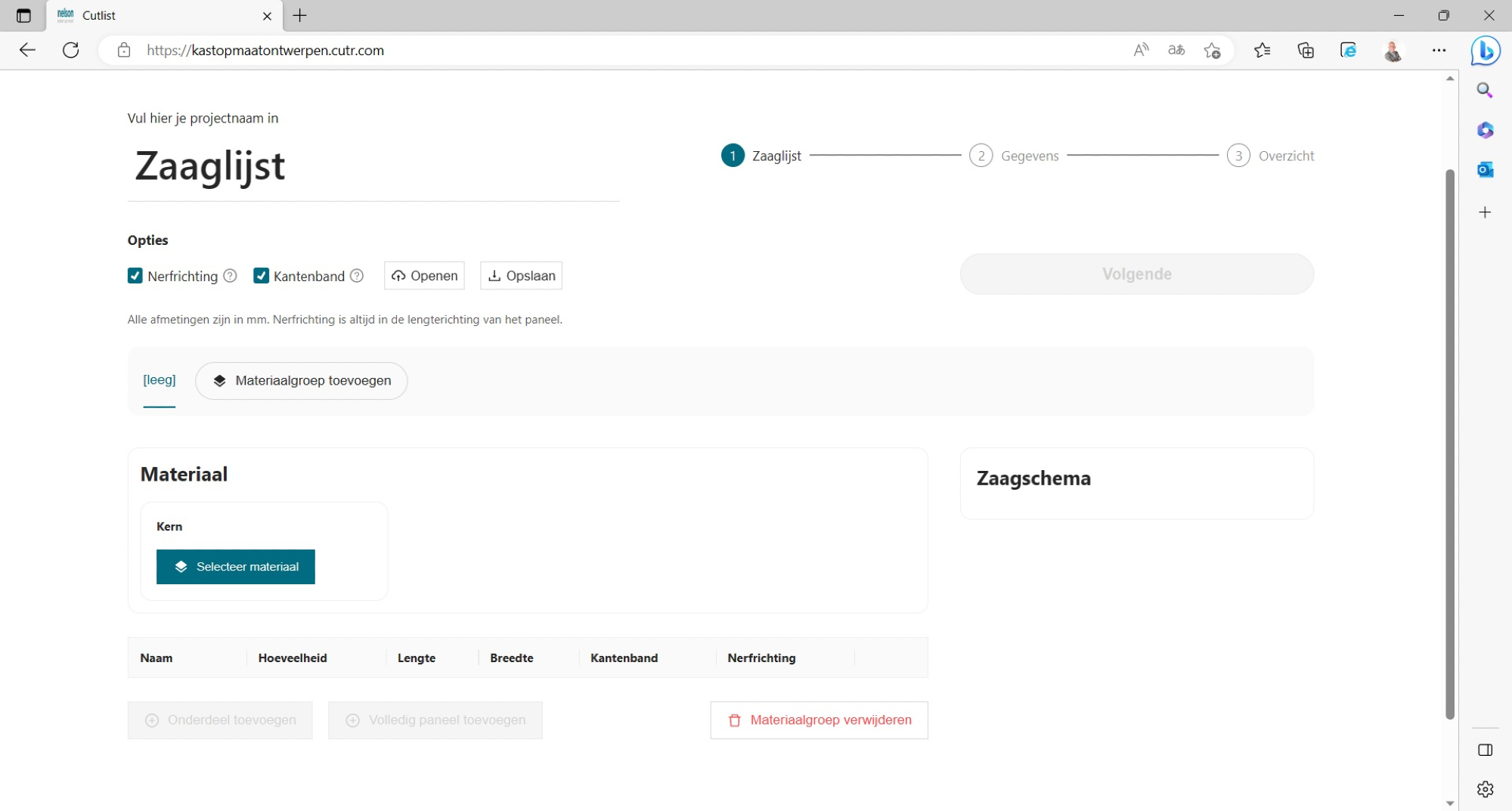Open the Settings and more ellipsis menu
Image resolution: width=1512 pixels, height=811 pixels.
tap(1439, 50)
